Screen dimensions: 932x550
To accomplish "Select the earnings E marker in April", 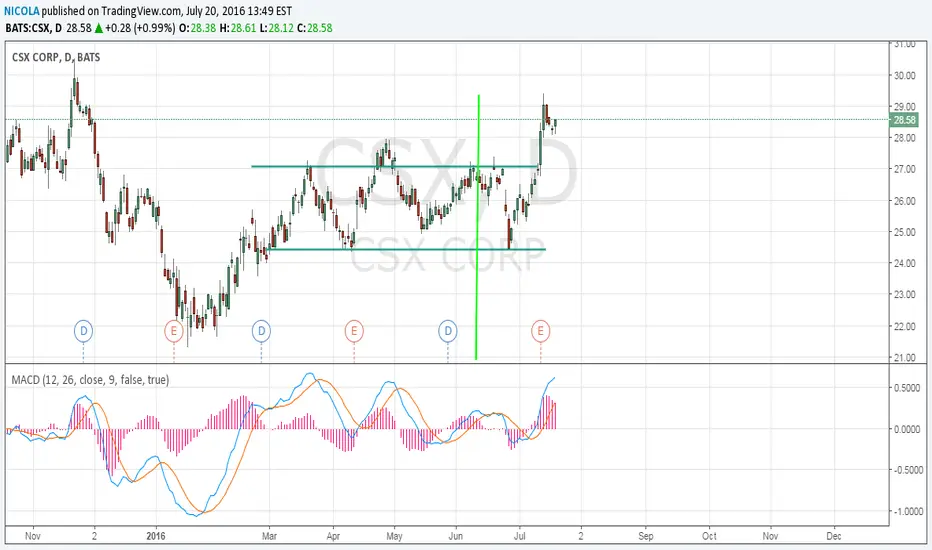I will pyautogui.click(x=354, y=331).
